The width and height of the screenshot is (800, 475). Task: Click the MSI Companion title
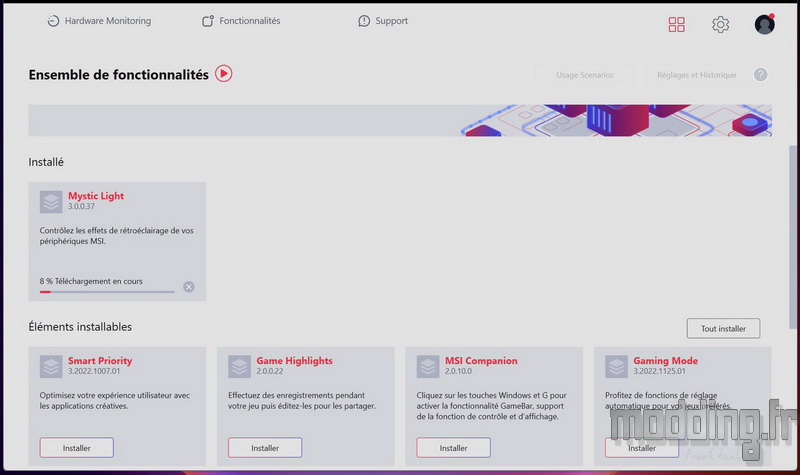481,361
